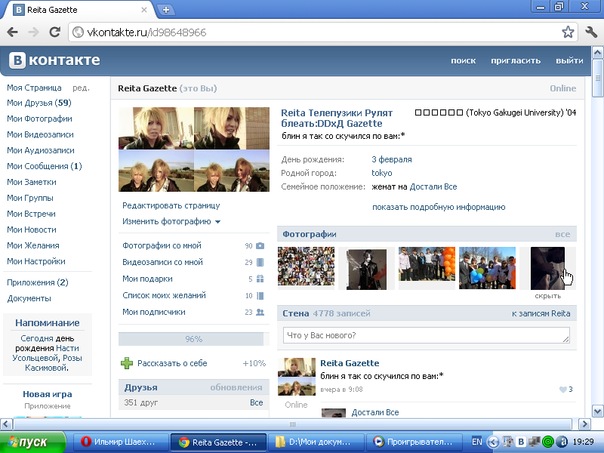Click the Что у Вас нового? field
This screenshot has height=453, width=604.
[428, 335]
